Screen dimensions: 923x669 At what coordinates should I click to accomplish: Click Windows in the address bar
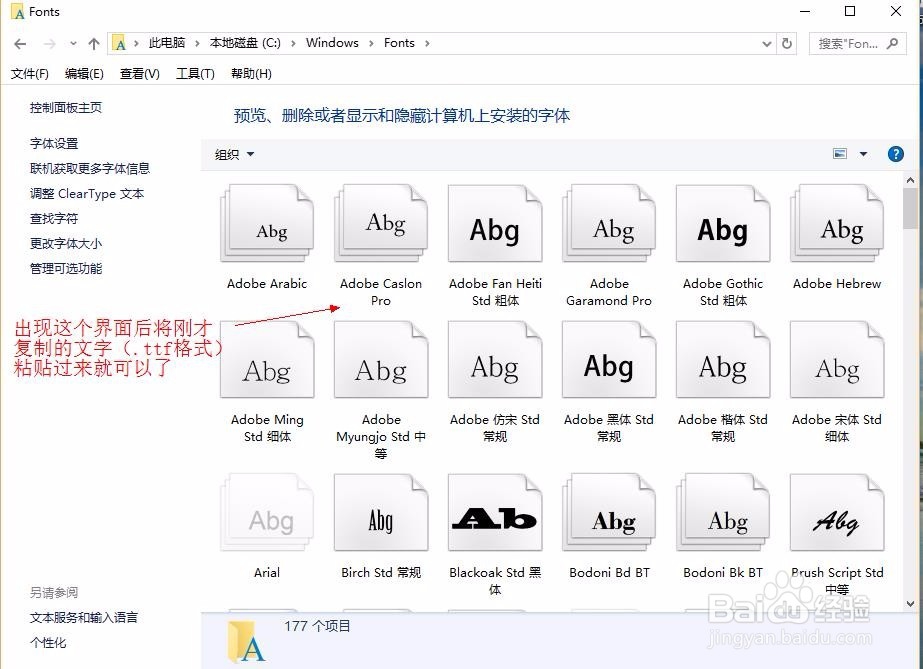(x=332, y=43)
